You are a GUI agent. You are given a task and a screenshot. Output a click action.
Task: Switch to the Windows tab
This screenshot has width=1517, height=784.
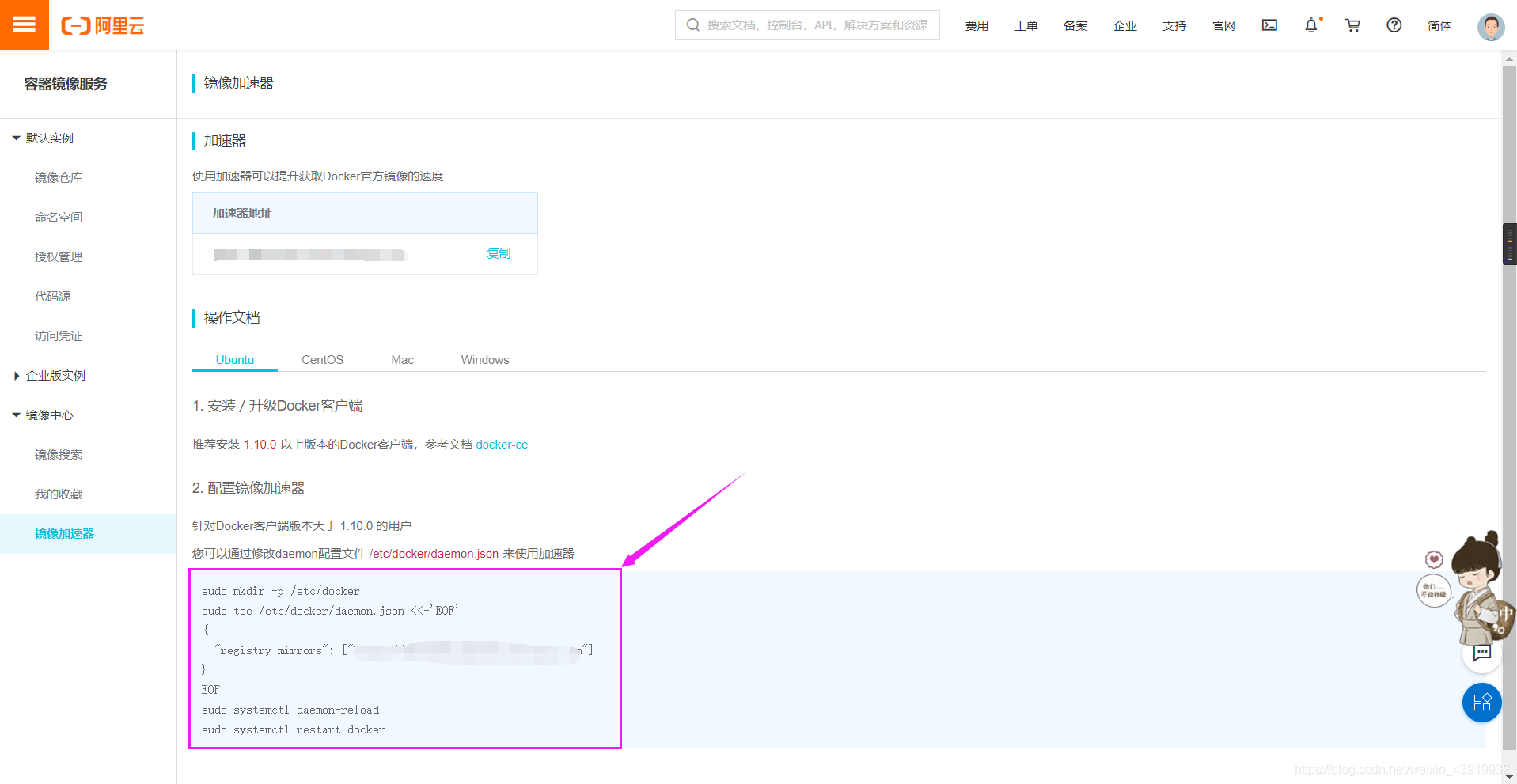[x=485, y=359]
